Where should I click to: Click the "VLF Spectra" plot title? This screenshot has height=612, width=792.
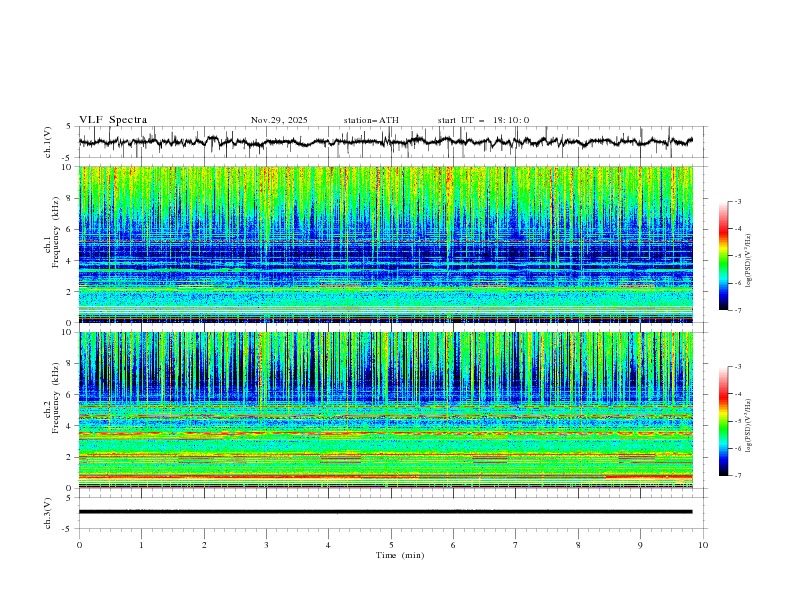[113, 120]
